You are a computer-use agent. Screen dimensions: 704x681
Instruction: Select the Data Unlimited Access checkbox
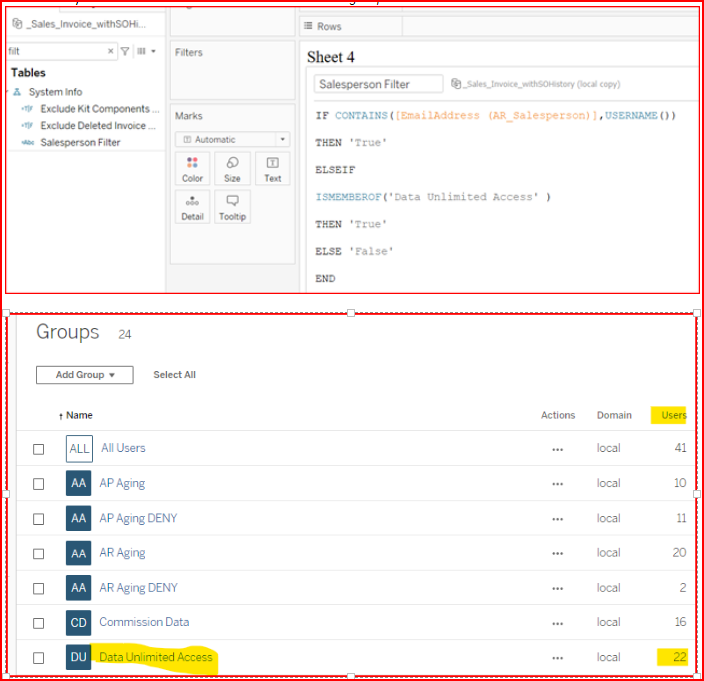[38, 658]
